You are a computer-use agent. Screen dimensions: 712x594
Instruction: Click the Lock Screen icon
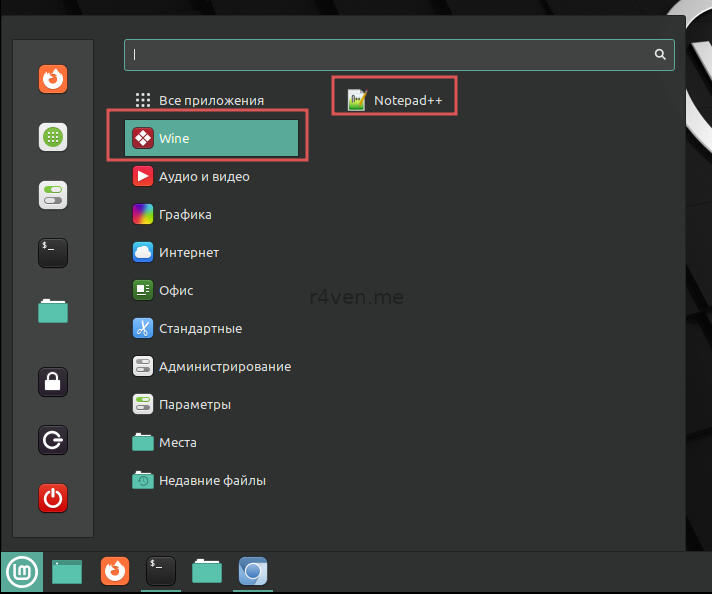click(53, 381)
